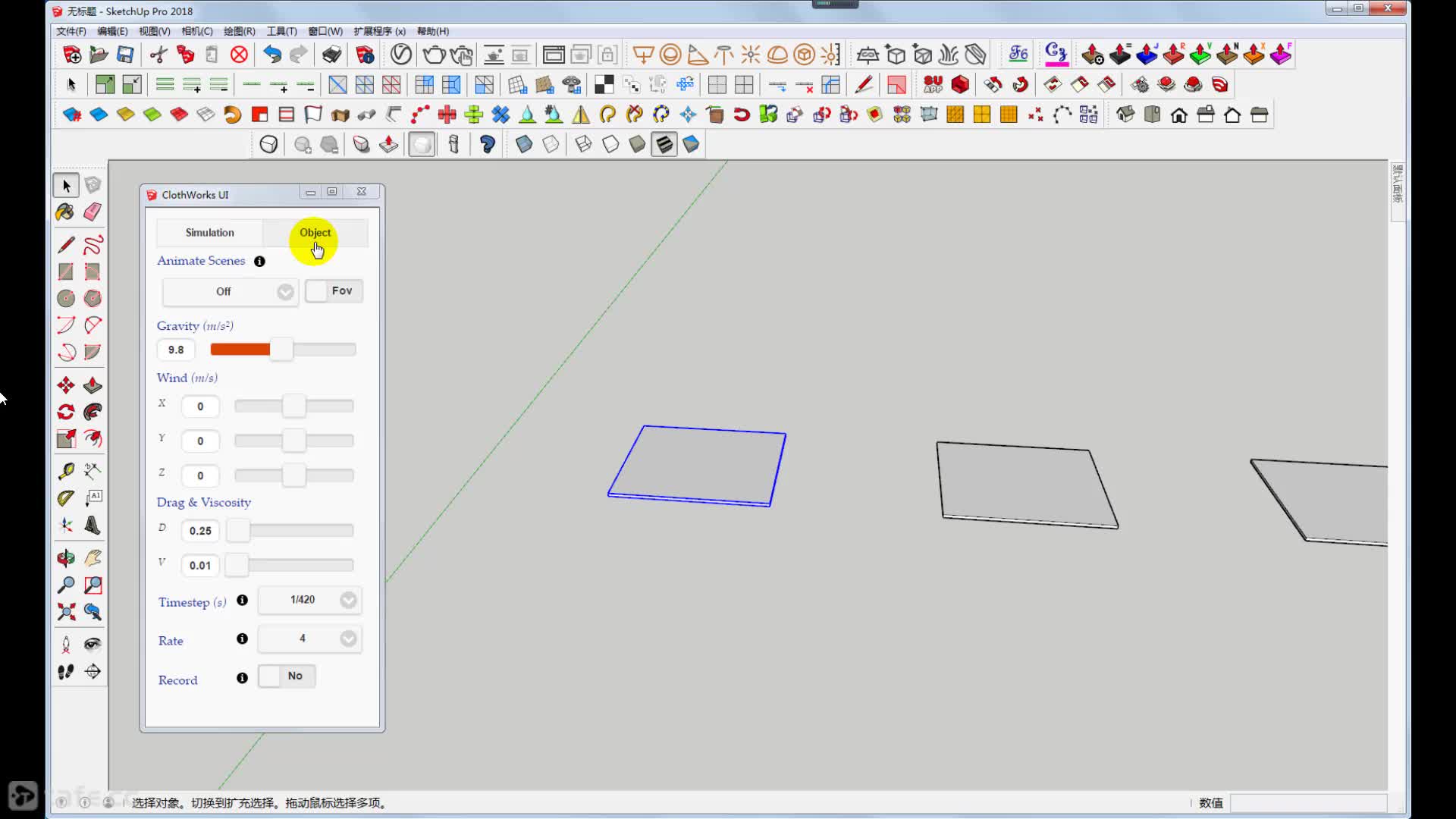The image size is (1456, 819).
Task: Choose the Tape Measure tool
Action: tap(66, 471)
